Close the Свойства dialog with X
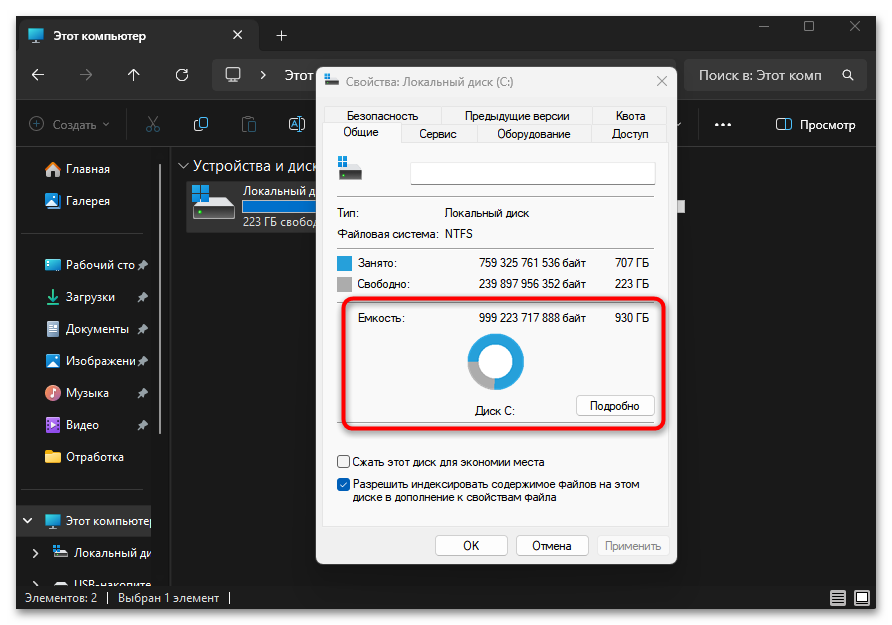 point(662,81)
